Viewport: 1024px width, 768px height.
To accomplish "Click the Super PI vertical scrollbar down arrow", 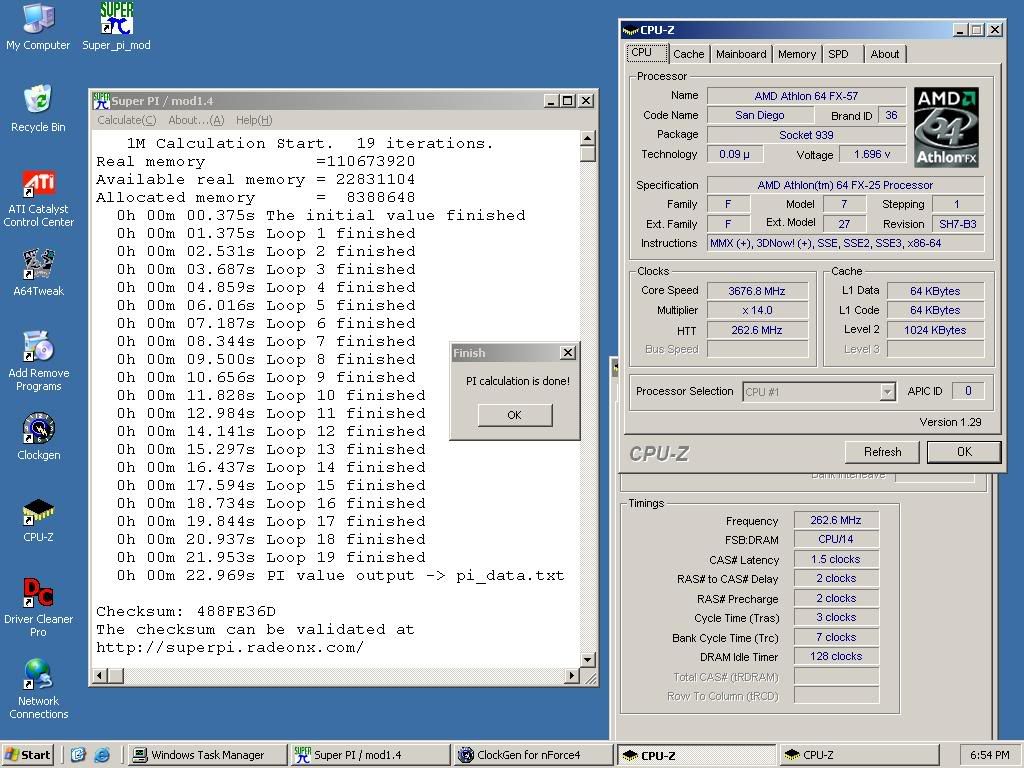I will pyautogui.click(x=588, y=660).
